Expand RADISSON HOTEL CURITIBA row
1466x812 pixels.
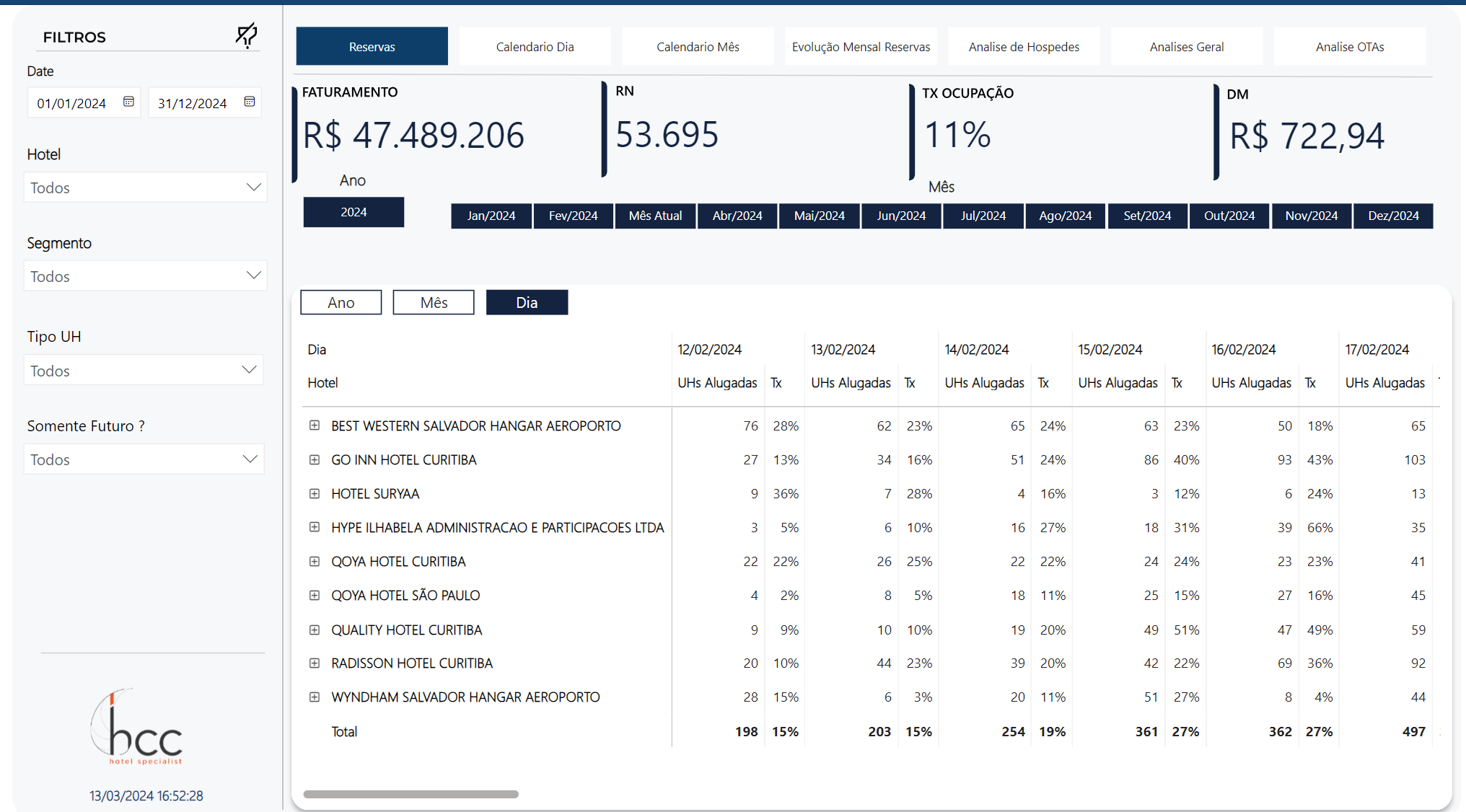(x=315, y=663)
